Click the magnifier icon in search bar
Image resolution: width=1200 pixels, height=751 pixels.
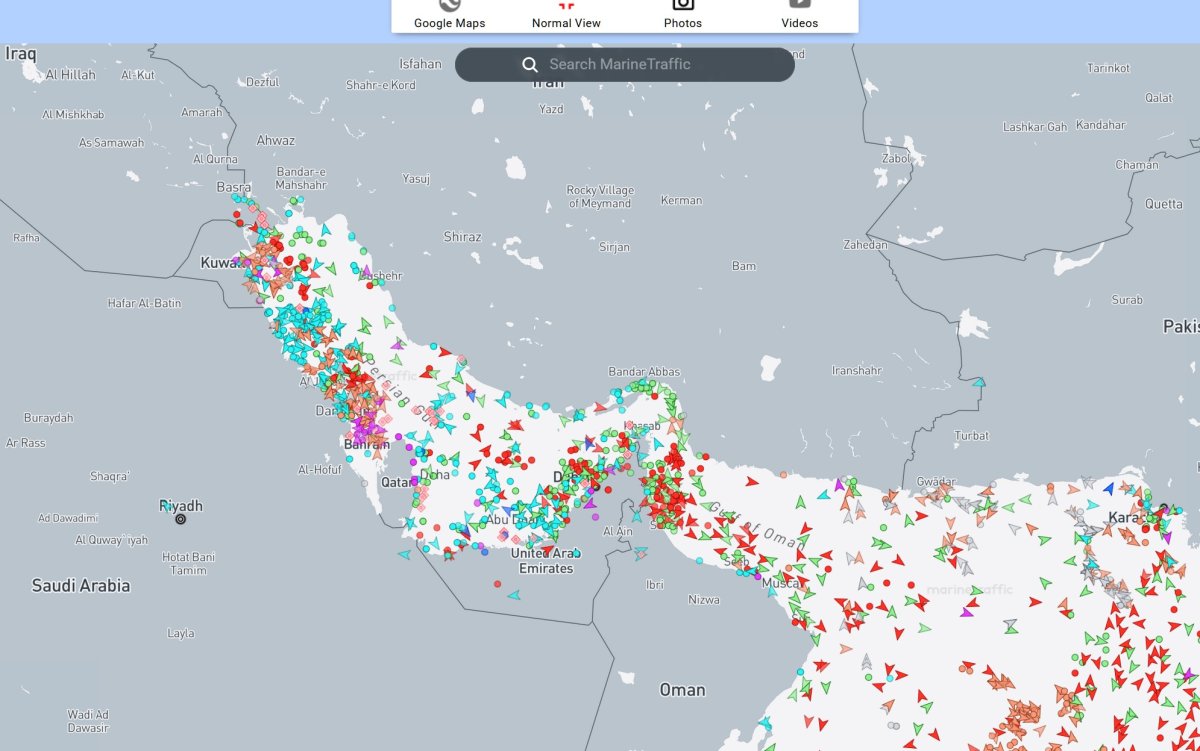(x=530, y=65)
